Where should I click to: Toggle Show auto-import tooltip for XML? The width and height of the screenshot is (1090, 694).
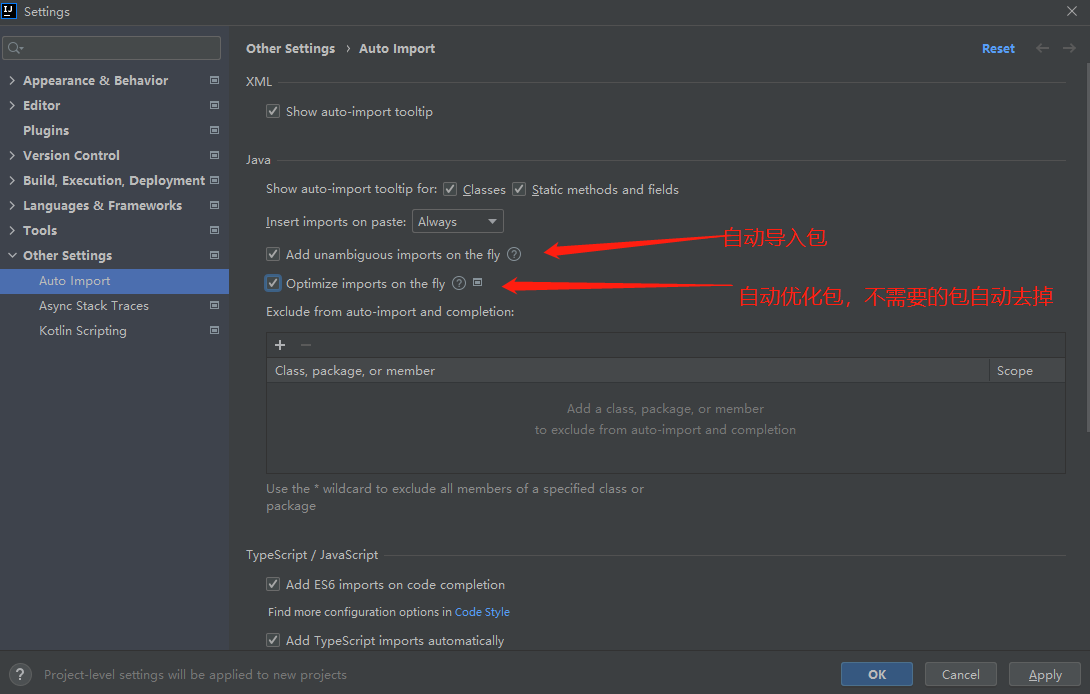tap(273, 111)
